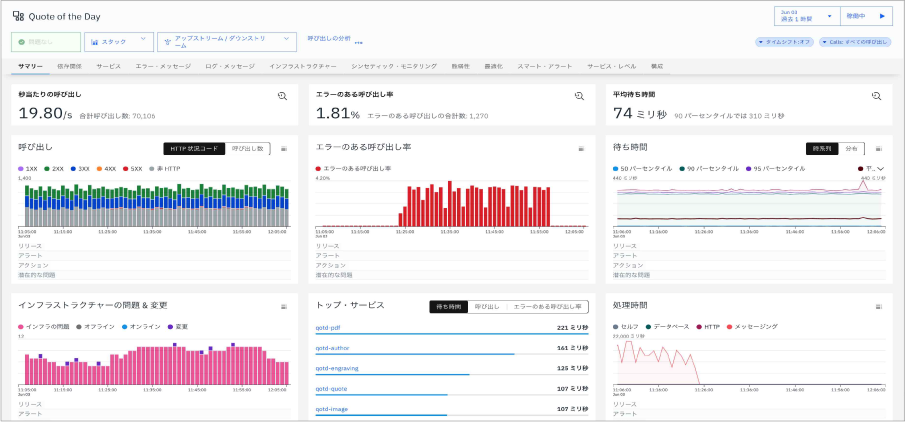Open zoom on the 秒当たりの呼び出し card
Image resolution: width=905 pixels, height=422 pixels.
[282, 96]
